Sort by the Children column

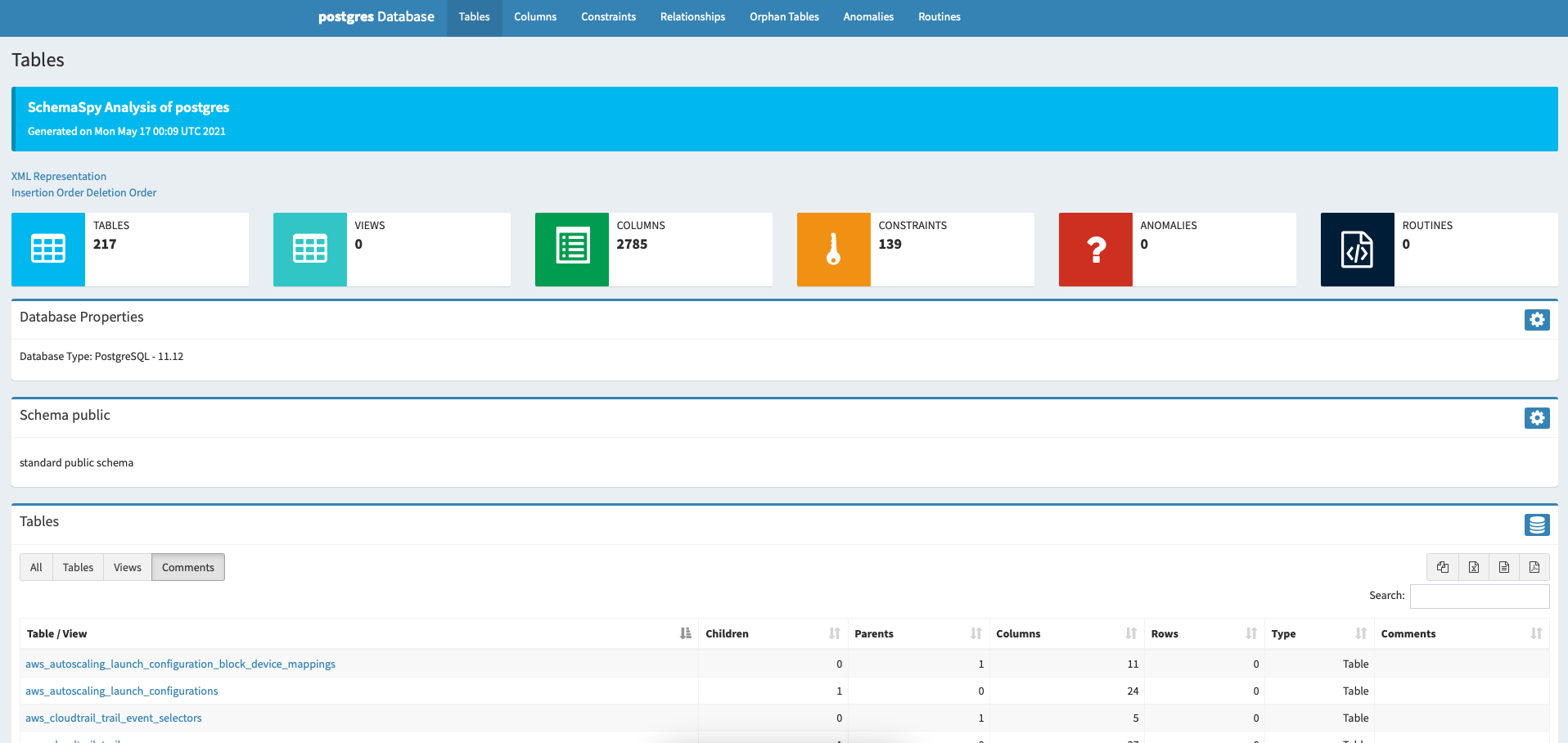tap(773, 633)
